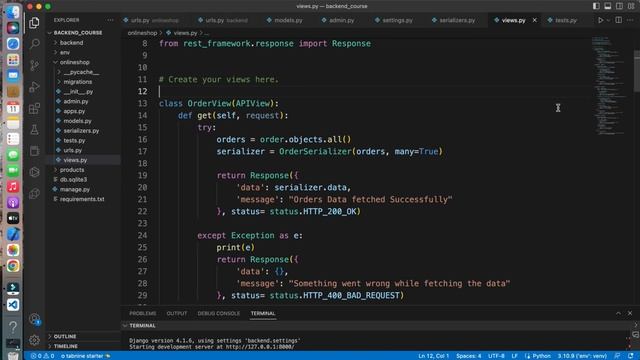Viewport: 640px width, 360px height.
Task: Click the Run Python File play button
Action: (x=600, y=20)
